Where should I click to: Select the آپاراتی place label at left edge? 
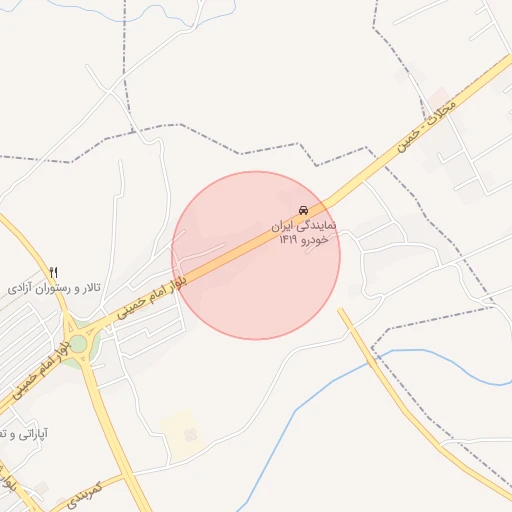point(24,434)
